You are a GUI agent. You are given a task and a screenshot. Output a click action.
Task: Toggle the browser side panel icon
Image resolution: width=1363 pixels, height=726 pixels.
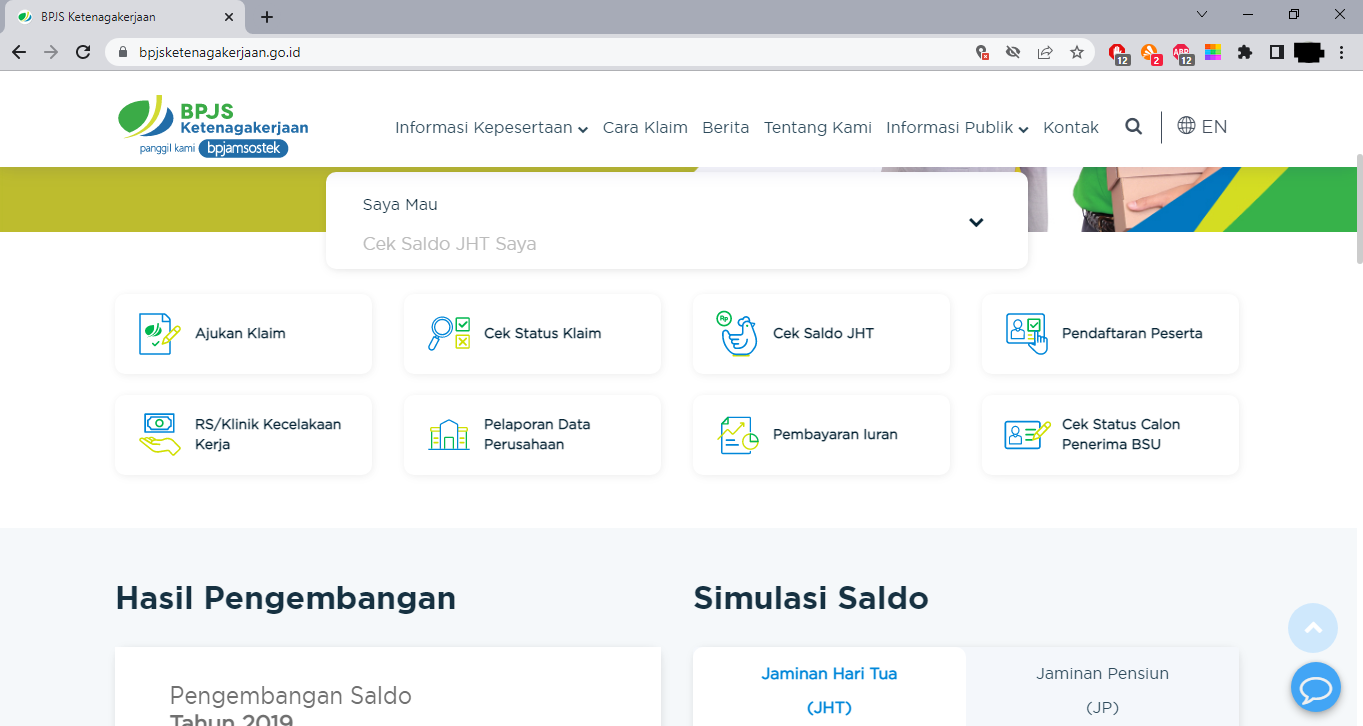click(1277, 52)
